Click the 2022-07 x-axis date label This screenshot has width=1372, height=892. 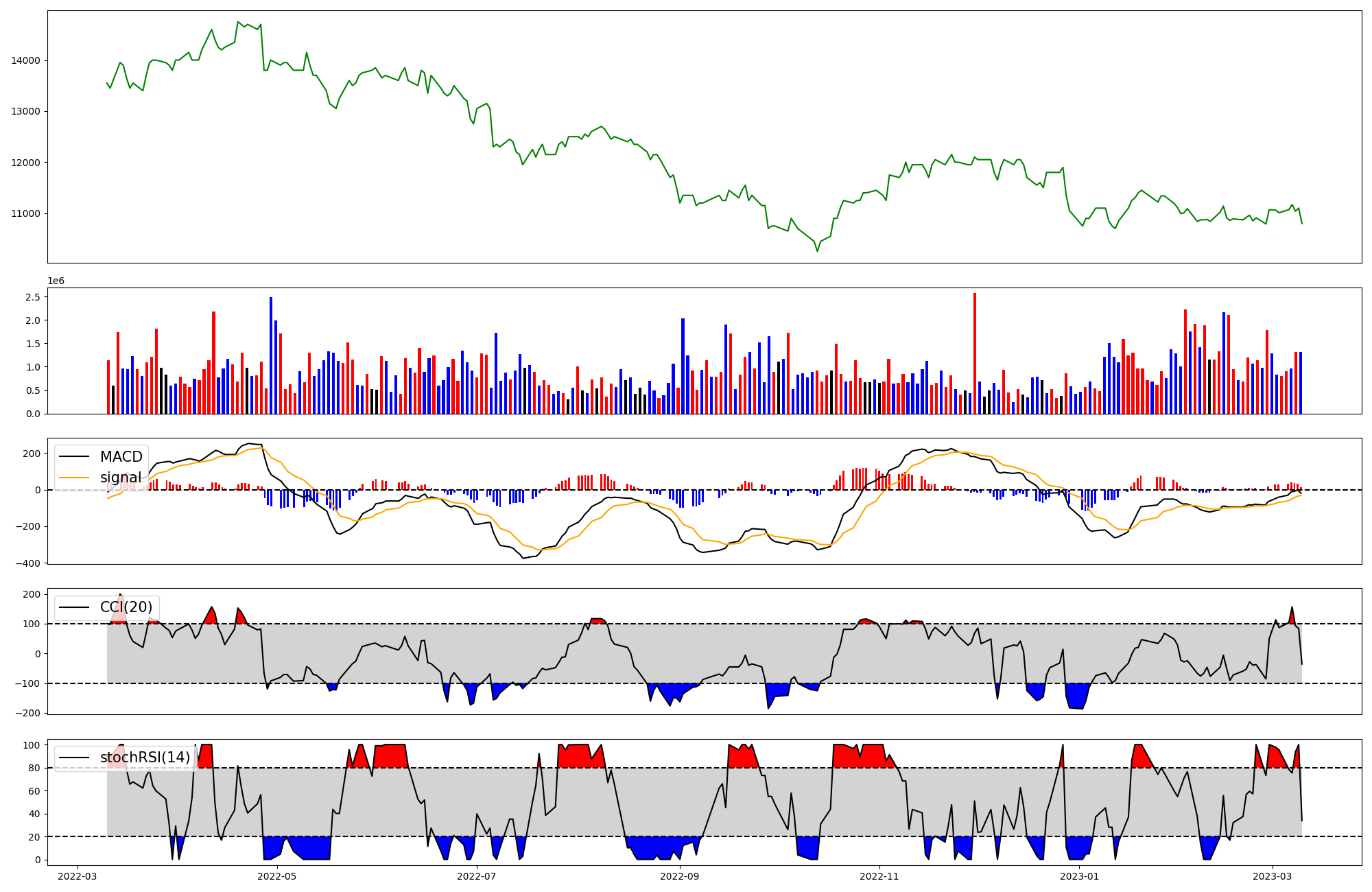(x=476, y=876)
